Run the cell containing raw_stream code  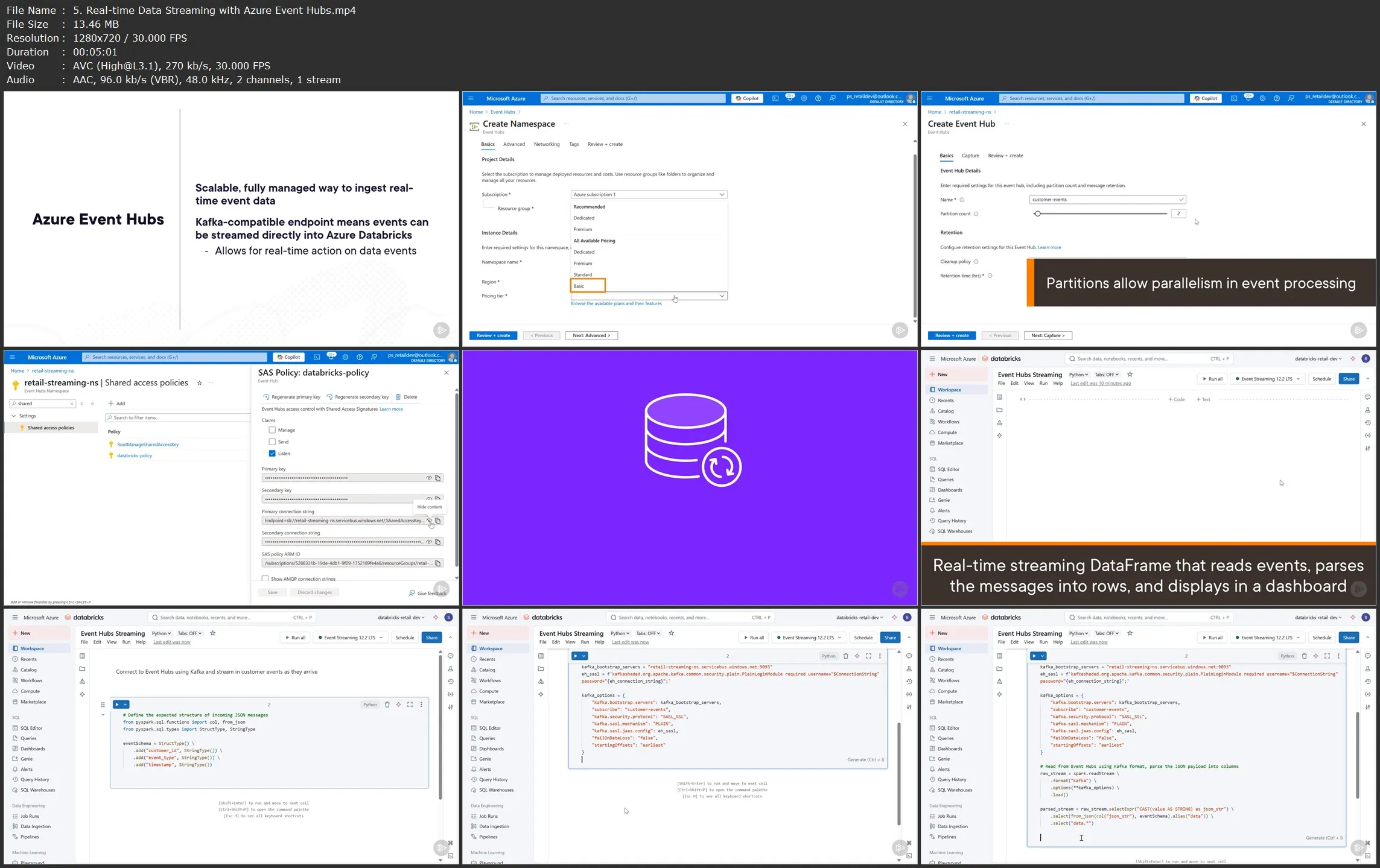(1034, 656)
